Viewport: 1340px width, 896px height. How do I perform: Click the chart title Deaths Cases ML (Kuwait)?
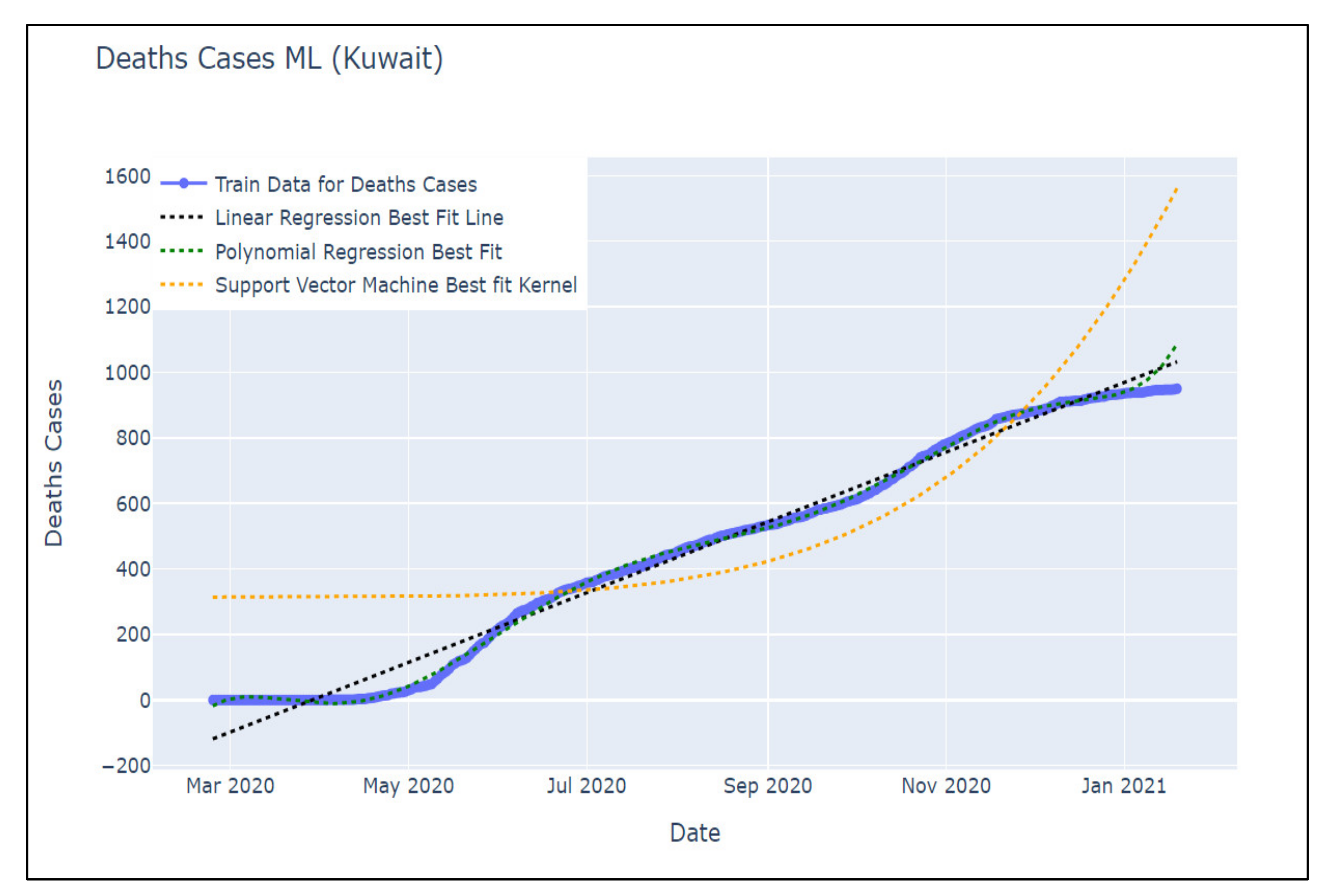pyautogui.click(x=269, y=58)
